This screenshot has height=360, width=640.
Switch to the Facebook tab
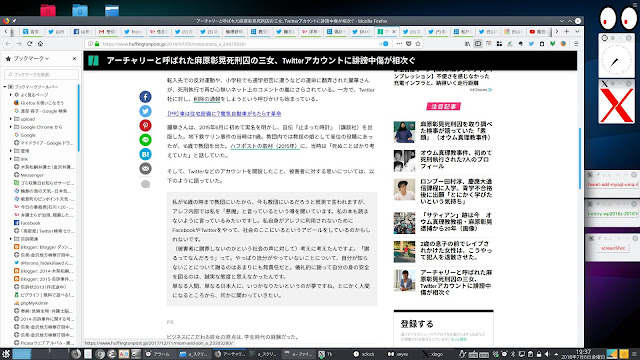82,31
